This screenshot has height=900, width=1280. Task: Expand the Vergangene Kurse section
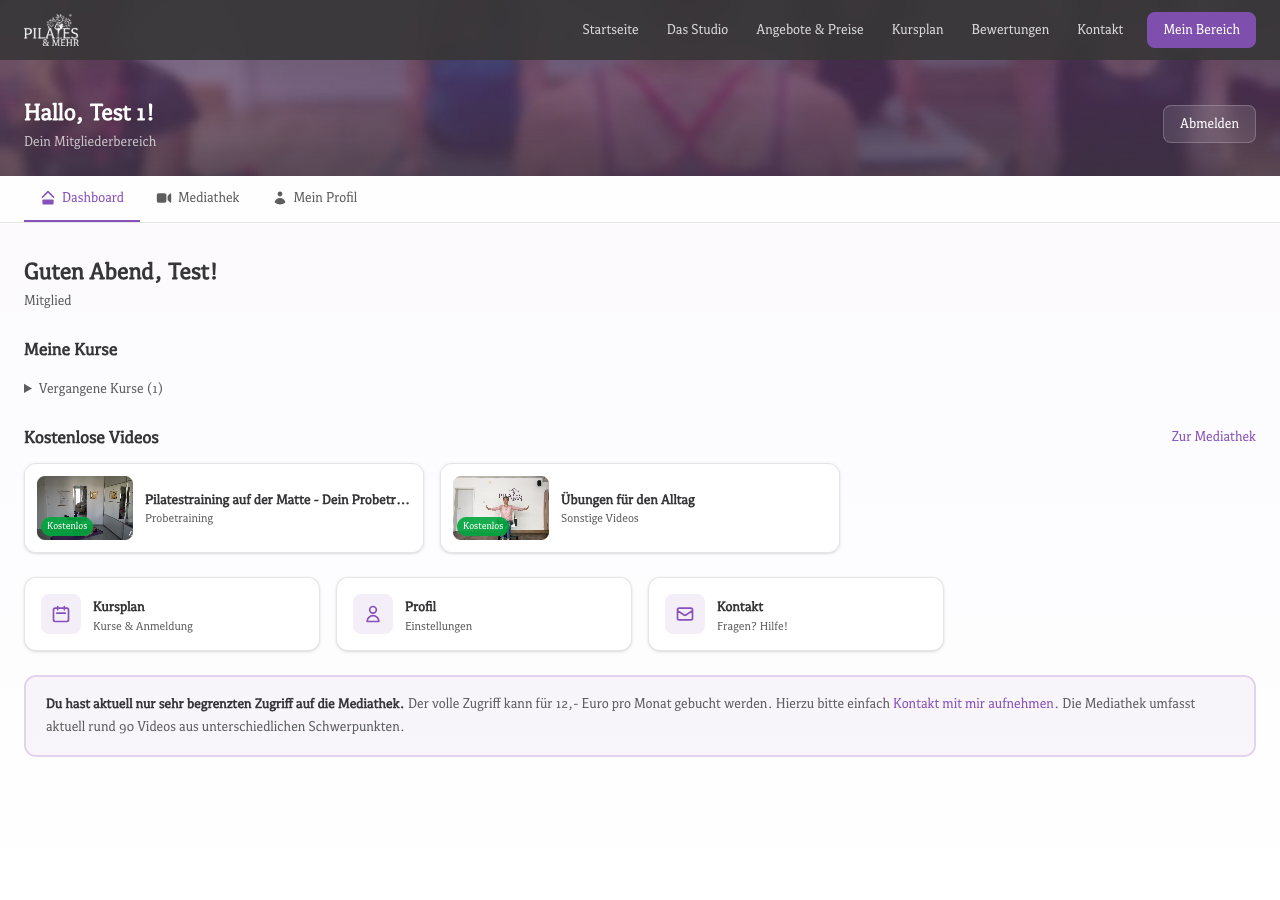pos(93,388)
